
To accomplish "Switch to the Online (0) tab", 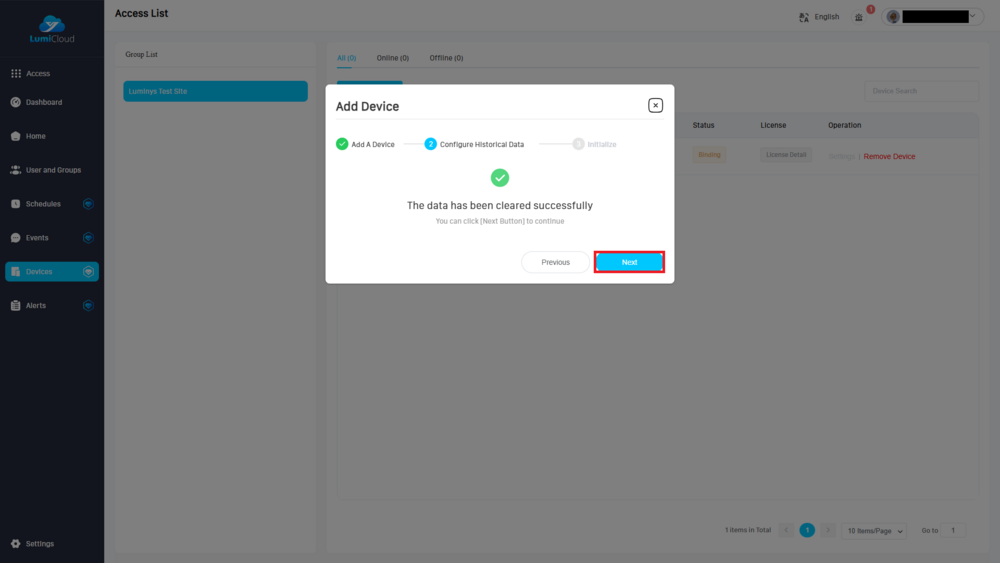I will point(392,58).
